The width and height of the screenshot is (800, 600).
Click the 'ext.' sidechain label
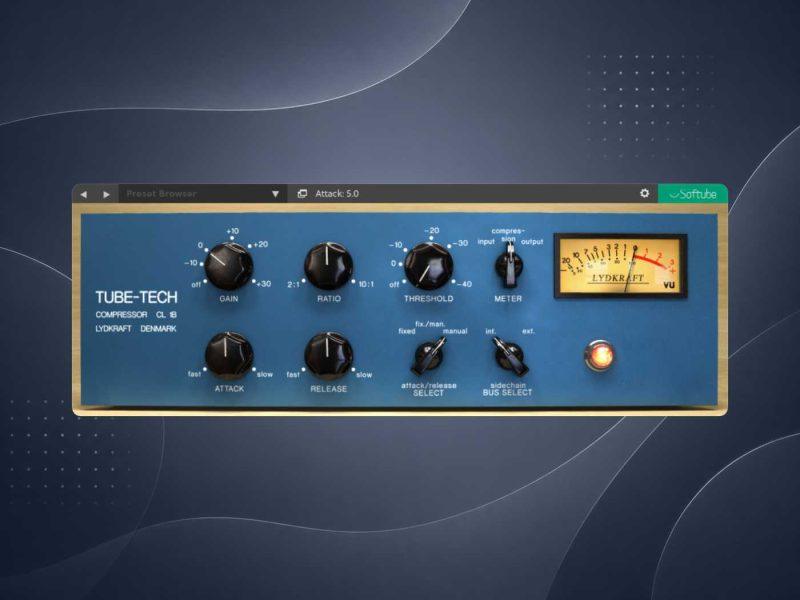(529, 331)
